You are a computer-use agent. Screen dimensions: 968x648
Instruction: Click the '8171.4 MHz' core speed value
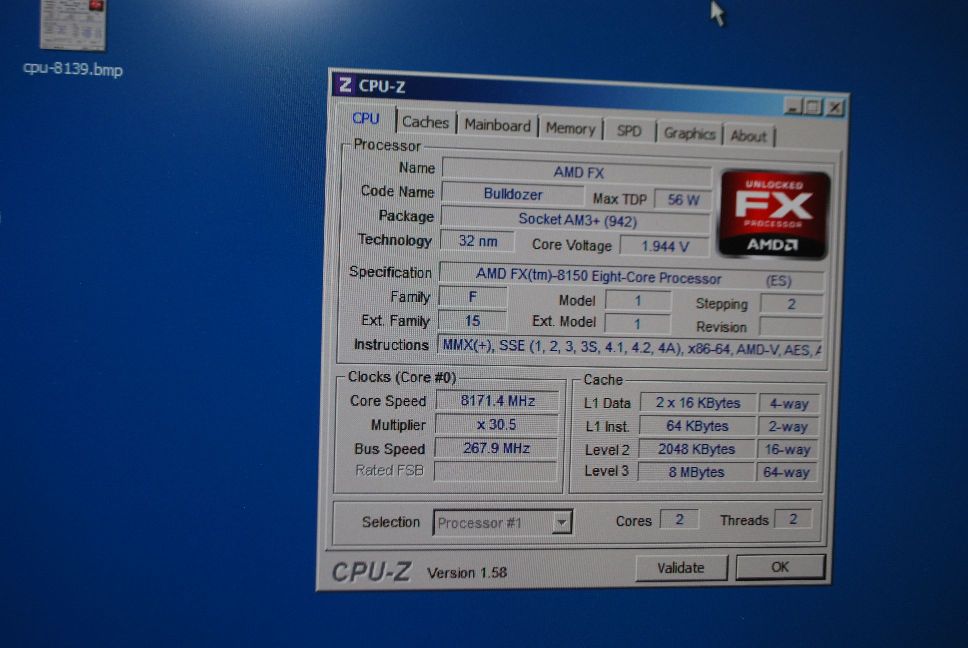[498, 401]
